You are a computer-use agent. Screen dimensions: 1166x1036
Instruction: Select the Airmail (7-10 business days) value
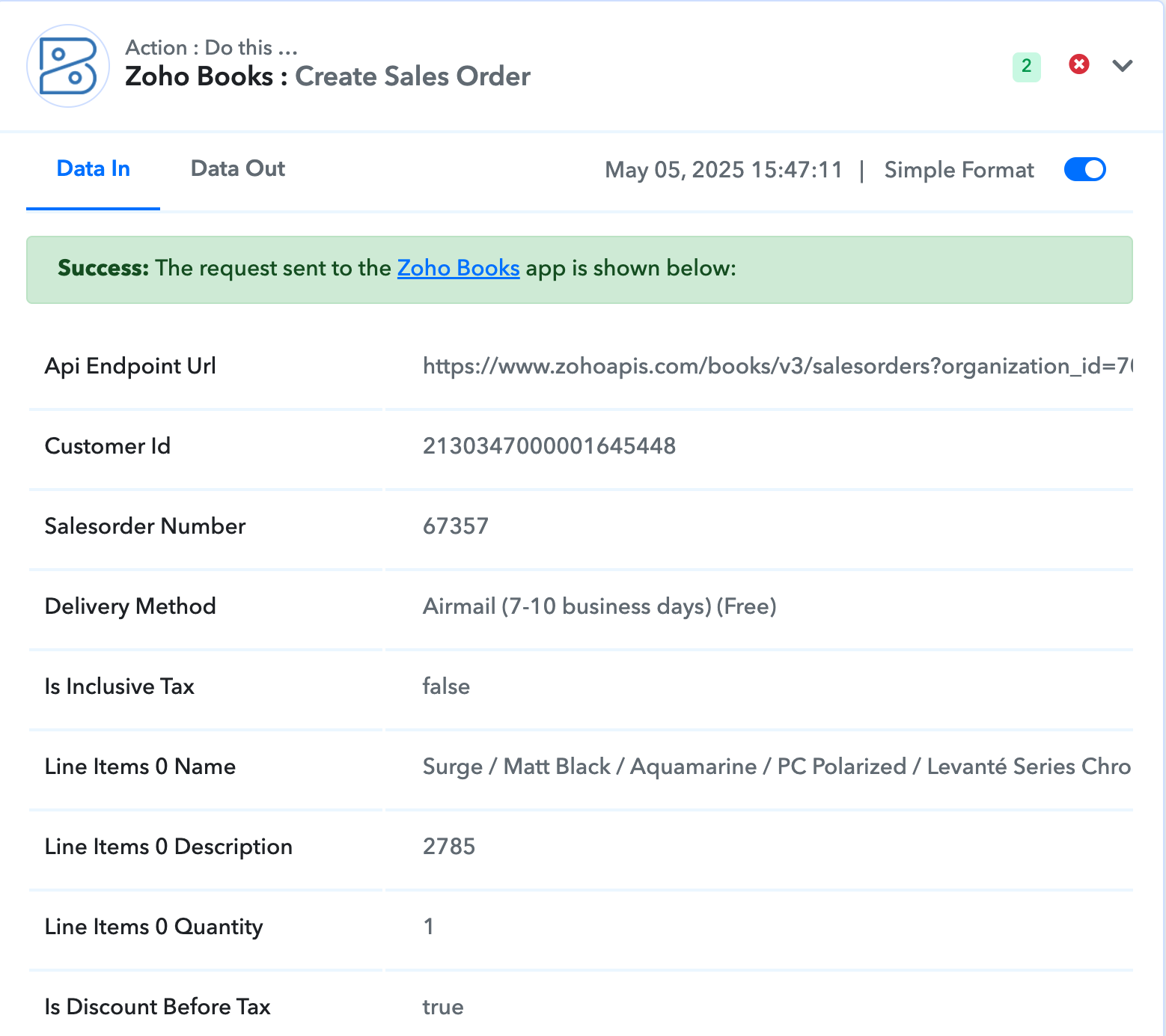(599, 606)
